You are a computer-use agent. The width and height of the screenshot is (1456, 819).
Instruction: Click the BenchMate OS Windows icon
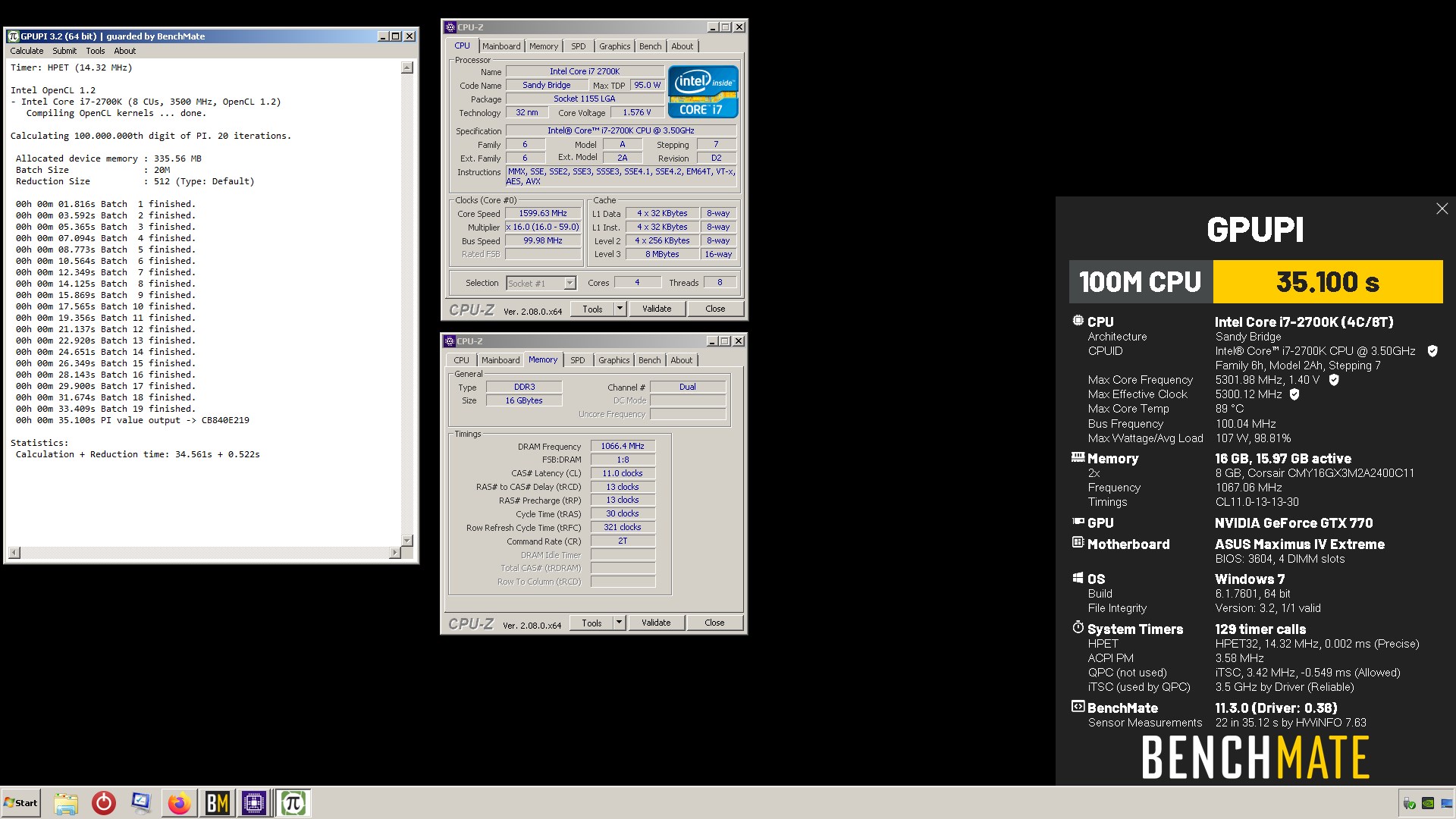[x=1078, y=578]
